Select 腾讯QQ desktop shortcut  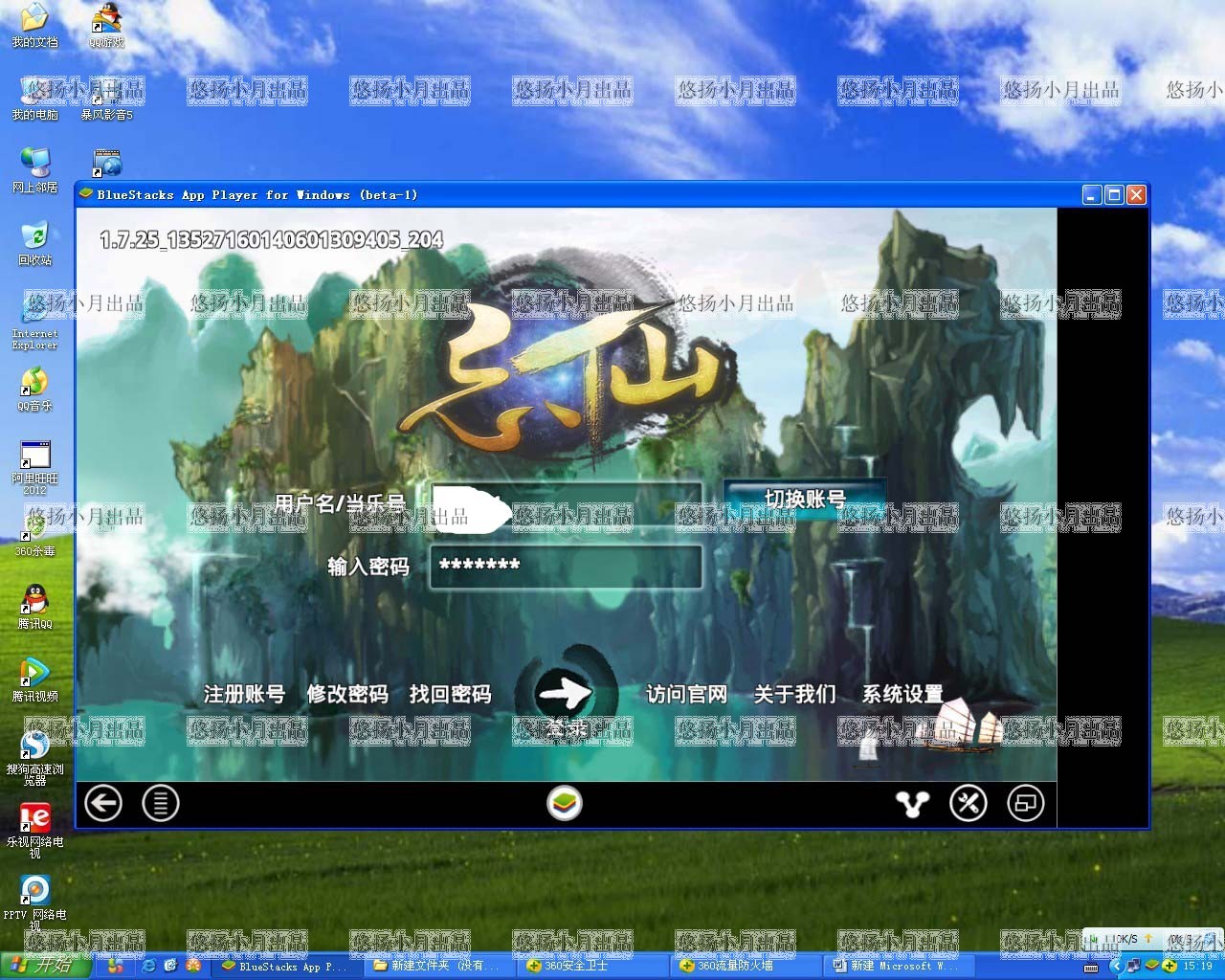(x=34, y=608)
